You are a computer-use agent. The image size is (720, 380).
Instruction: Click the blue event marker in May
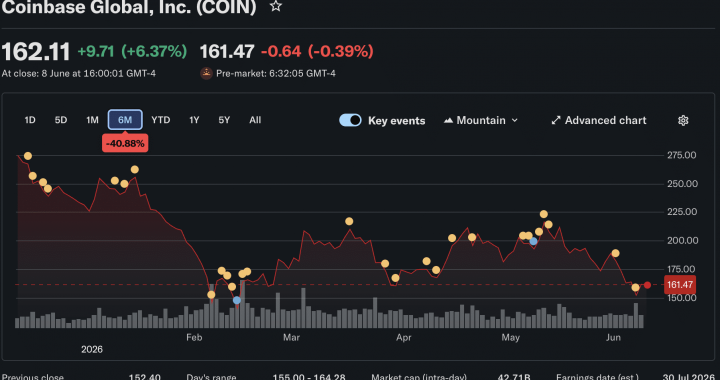[x=533, y=241]
